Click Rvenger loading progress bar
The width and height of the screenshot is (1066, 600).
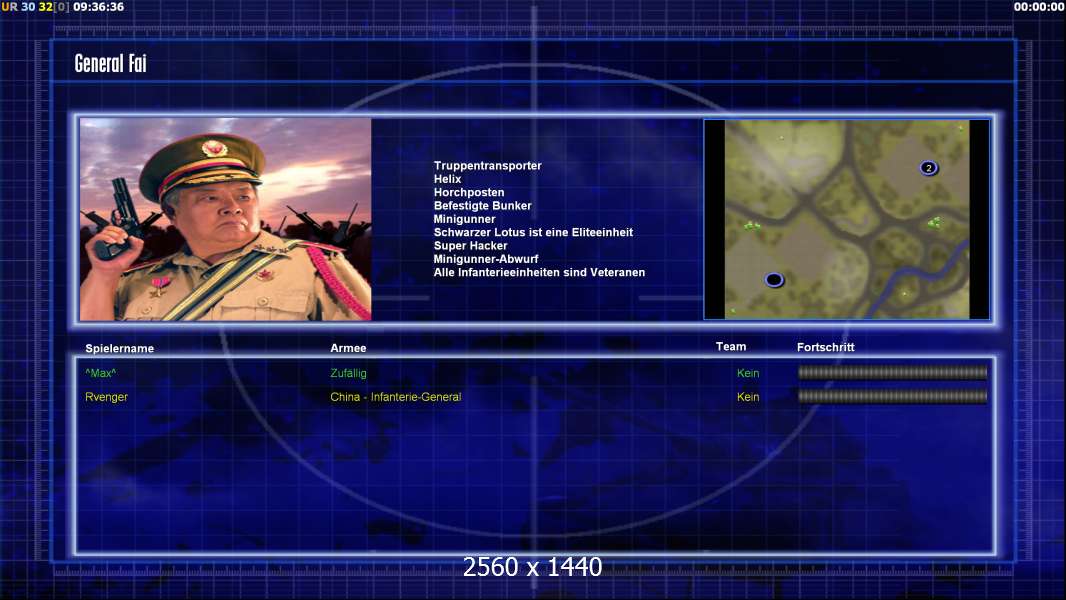(x=892, y=396)
